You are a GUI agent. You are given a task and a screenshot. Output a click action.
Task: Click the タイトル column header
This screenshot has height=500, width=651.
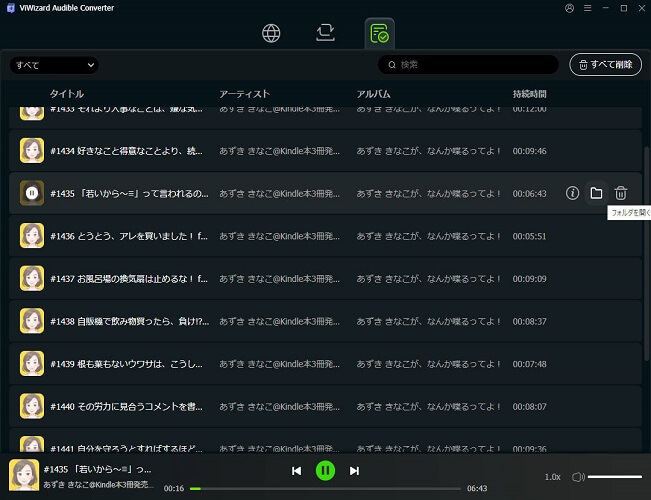coord(67,94)
